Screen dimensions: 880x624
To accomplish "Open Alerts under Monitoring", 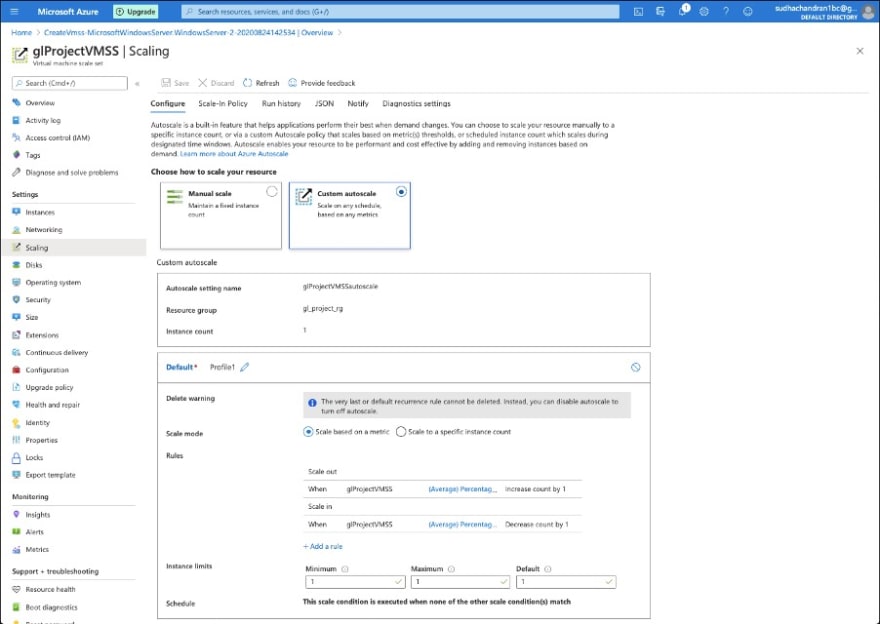I will [34, 532].
